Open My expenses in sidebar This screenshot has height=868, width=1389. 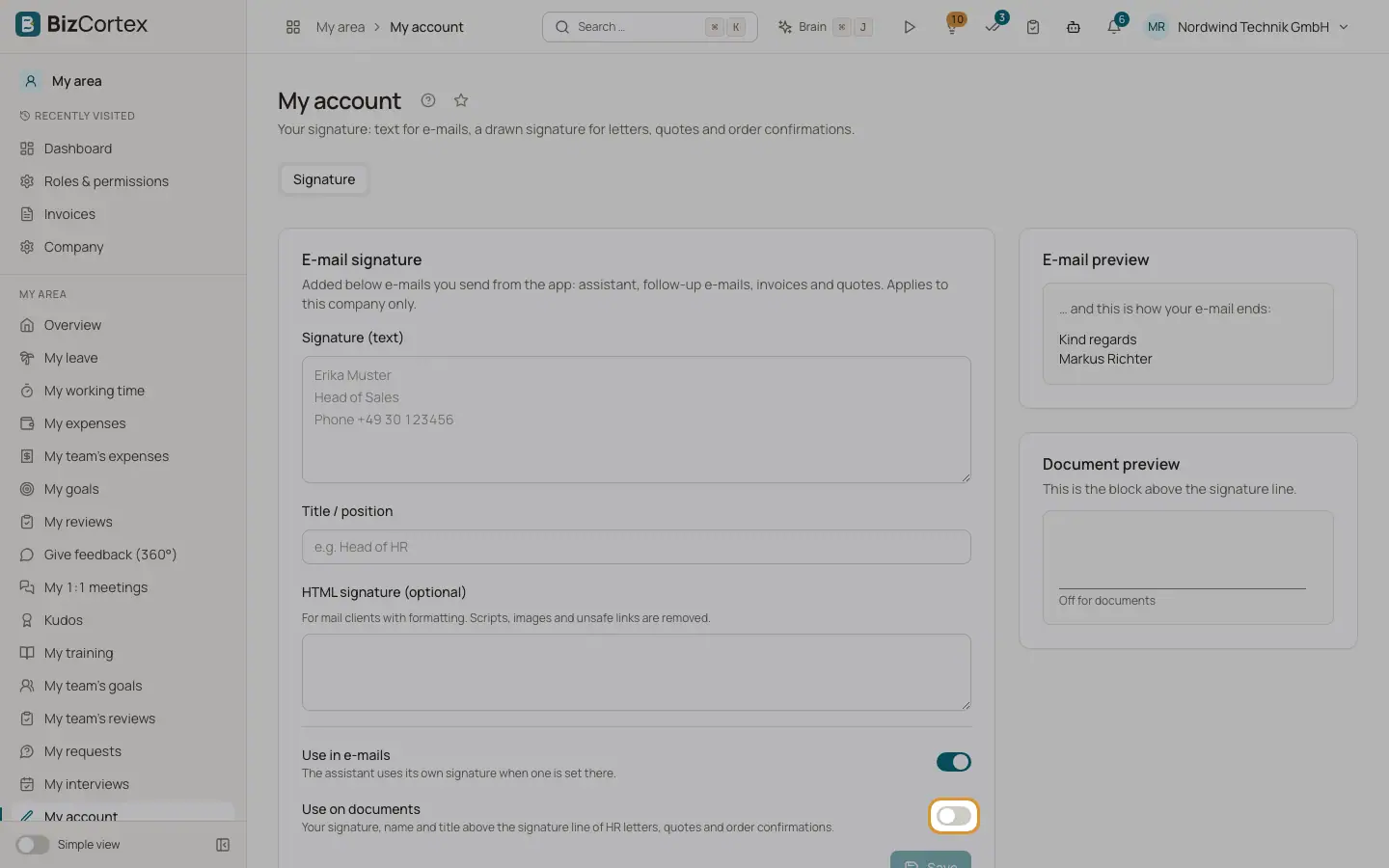click(x=85, y=423)
